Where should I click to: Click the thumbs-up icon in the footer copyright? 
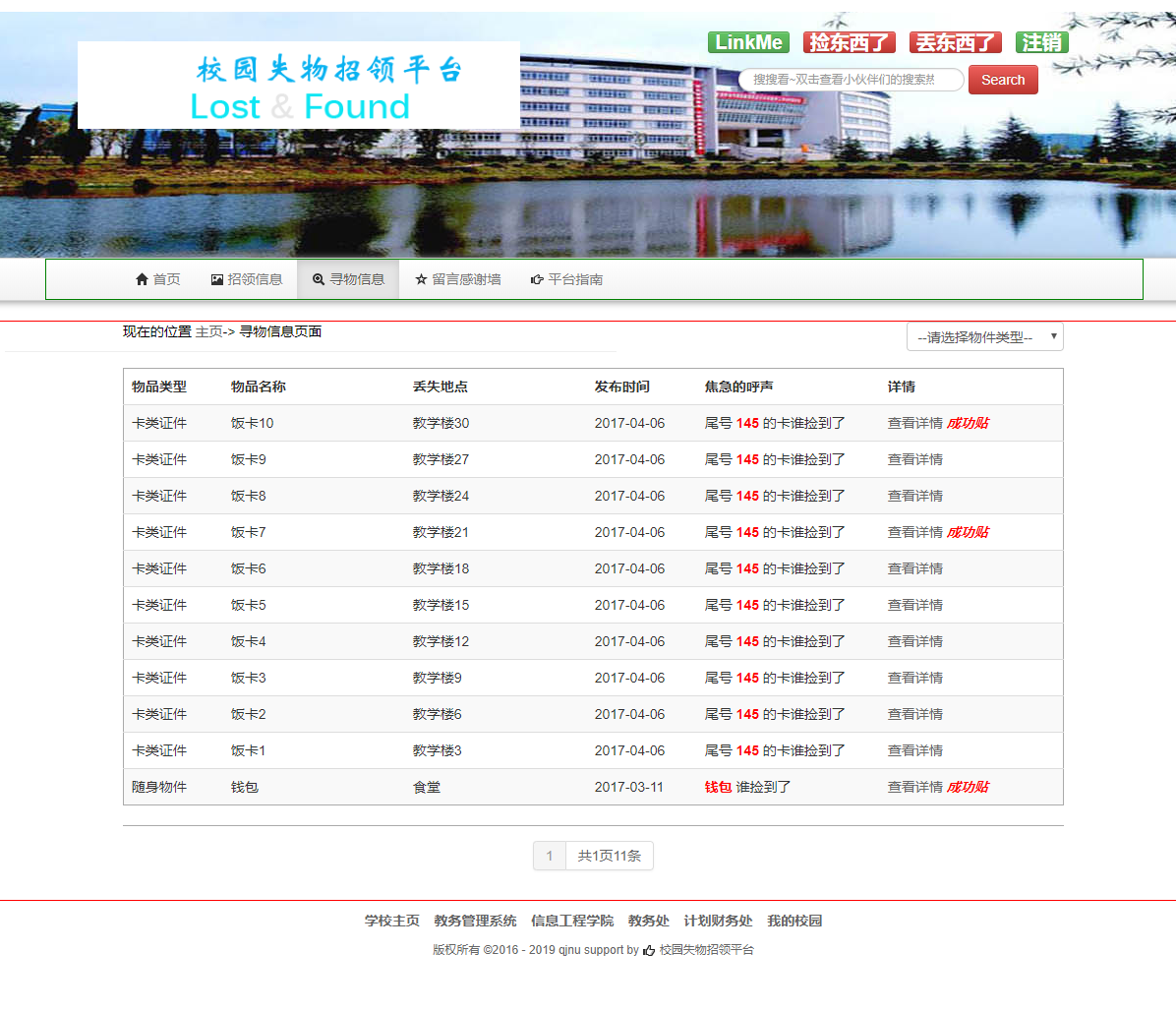click(x=649, y=950)
